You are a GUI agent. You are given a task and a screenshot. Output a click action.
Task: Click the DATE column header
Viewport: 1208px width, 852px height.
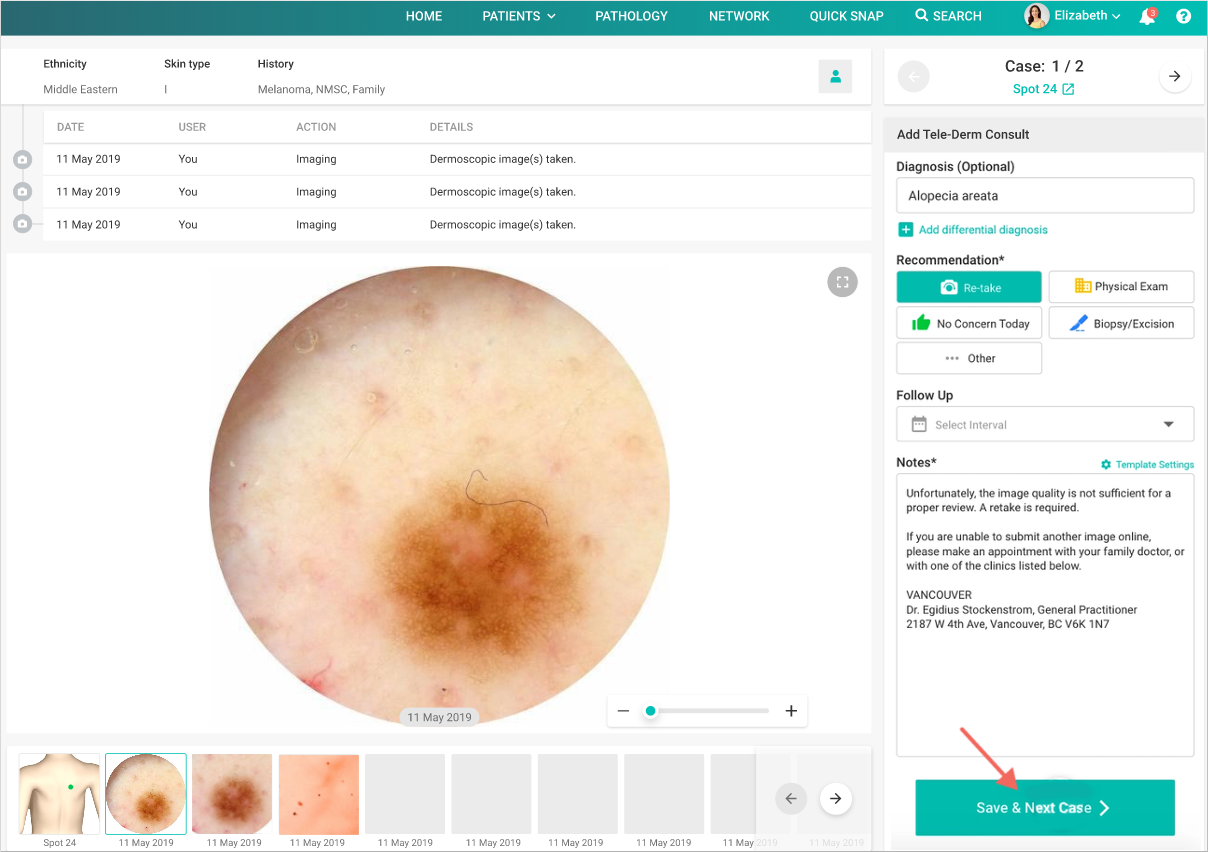point(70,127)
